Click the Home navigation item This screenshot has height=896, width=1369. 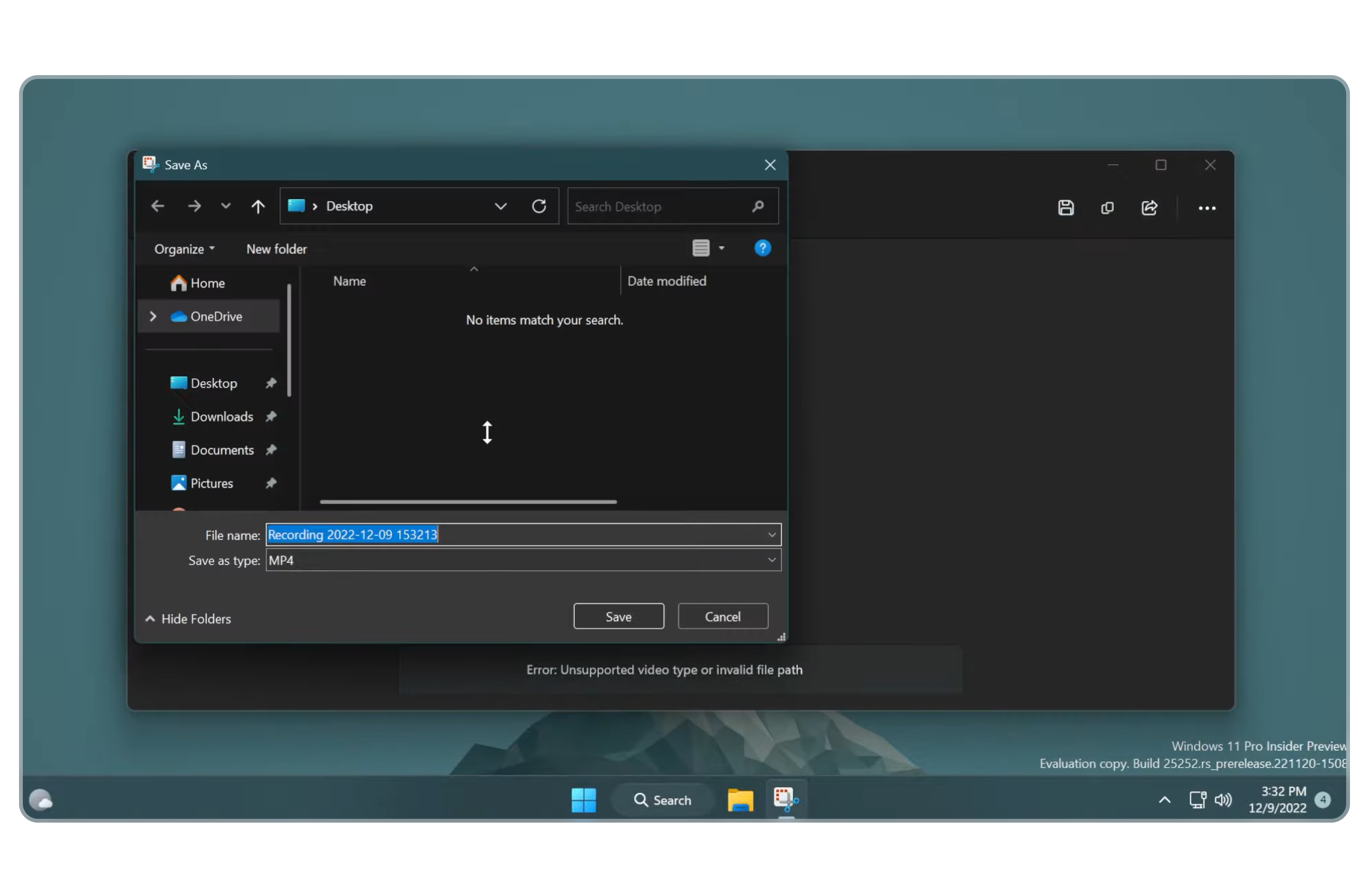(x=207, y=283)
